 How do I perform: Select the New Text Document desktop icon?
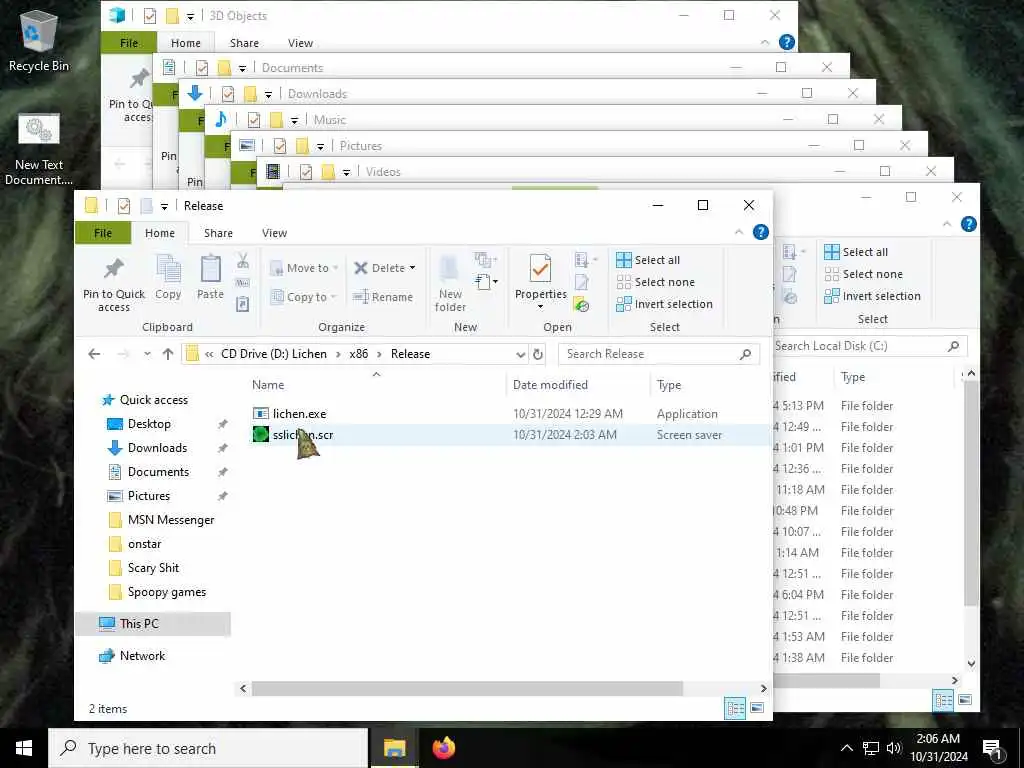click(x=39, y=150)
